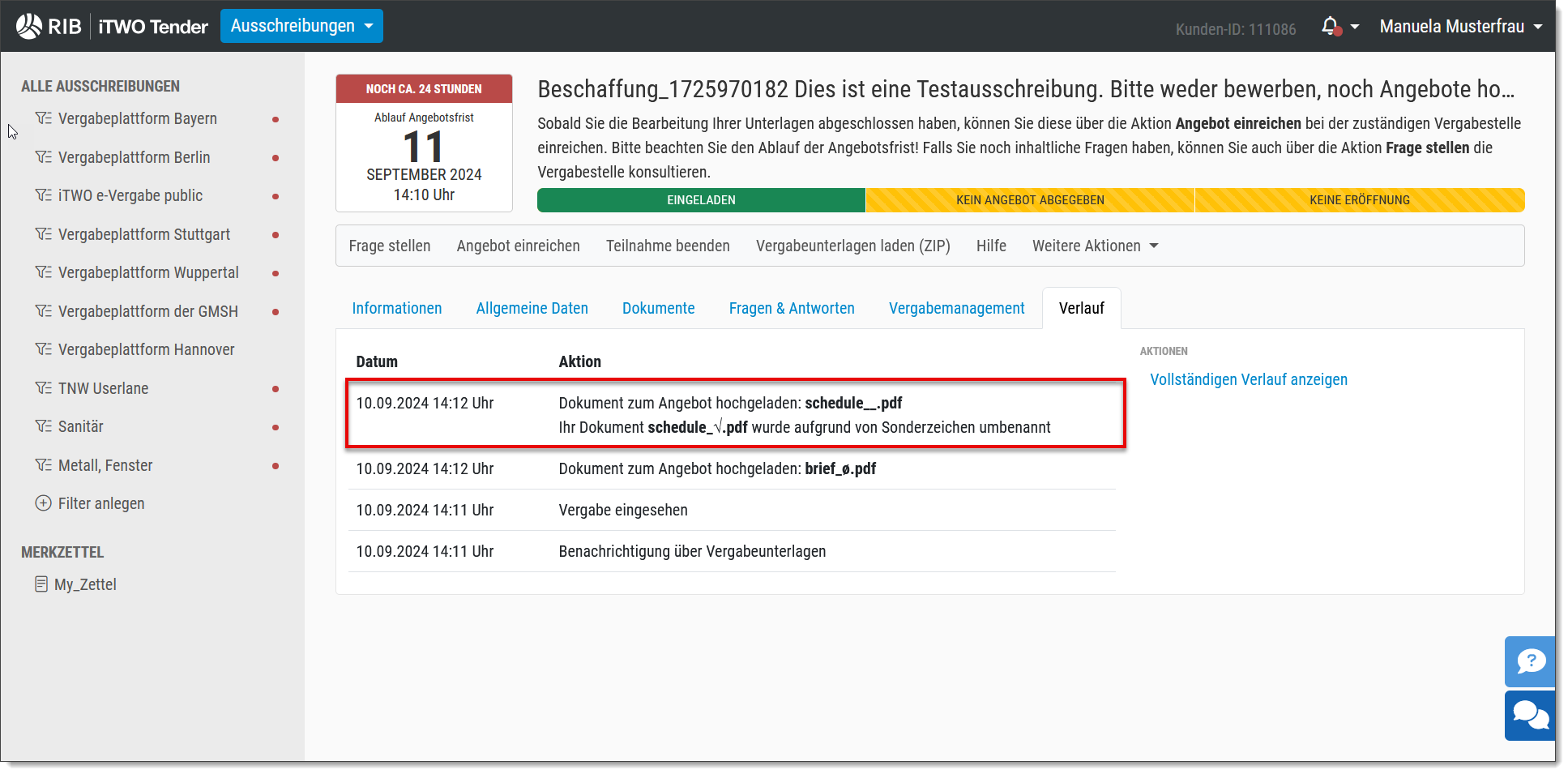This screenshot has width=1568, height=774.
Task: Open the My_Zettel Merkzettel entry
Action: pos(85,584)
